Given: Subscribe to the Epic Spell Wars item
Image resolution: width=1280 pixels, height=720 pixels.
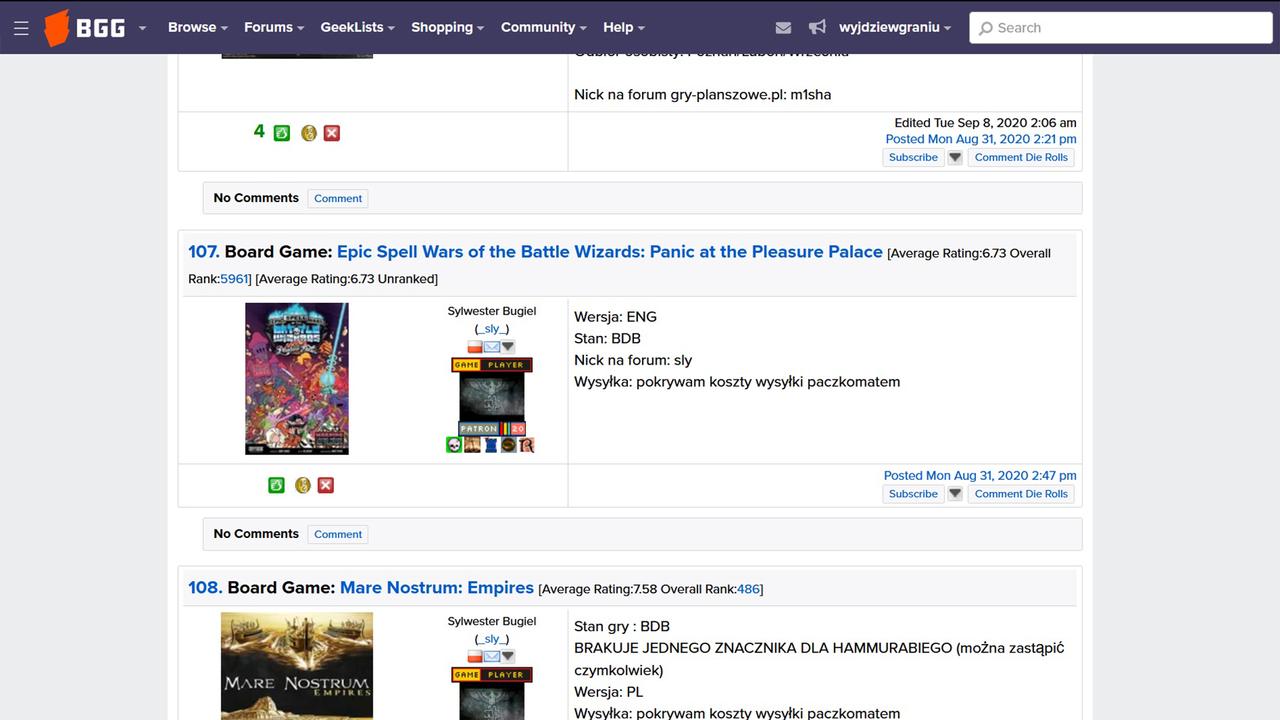Looking at the screenshot, I should [913, 494].
